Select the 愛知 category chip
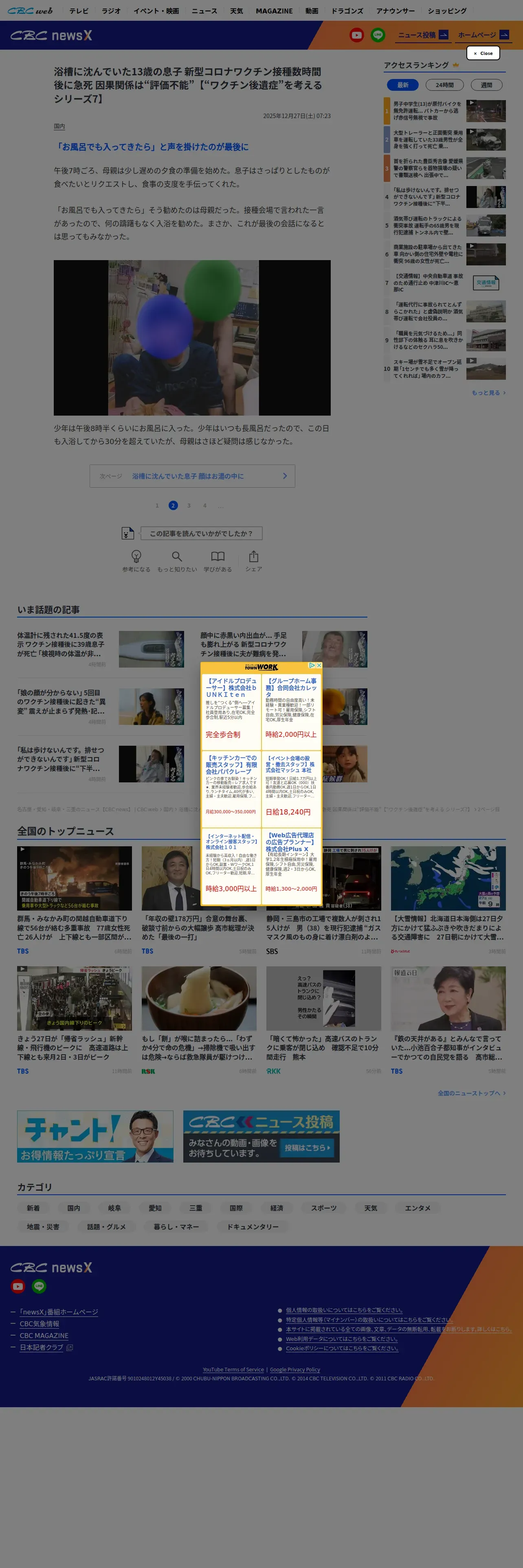This screenshot has height=1568, width=523. click(x=155, y=1208)
